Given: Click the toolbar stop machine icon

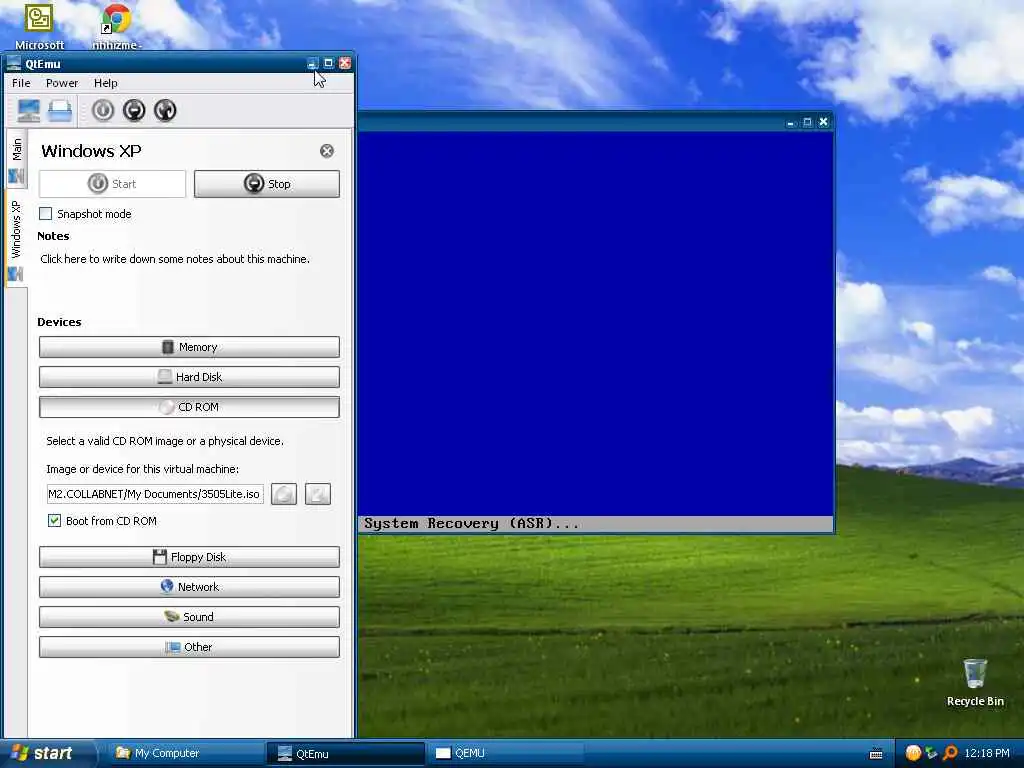Looking at the screenshot, I should point(134,110).
